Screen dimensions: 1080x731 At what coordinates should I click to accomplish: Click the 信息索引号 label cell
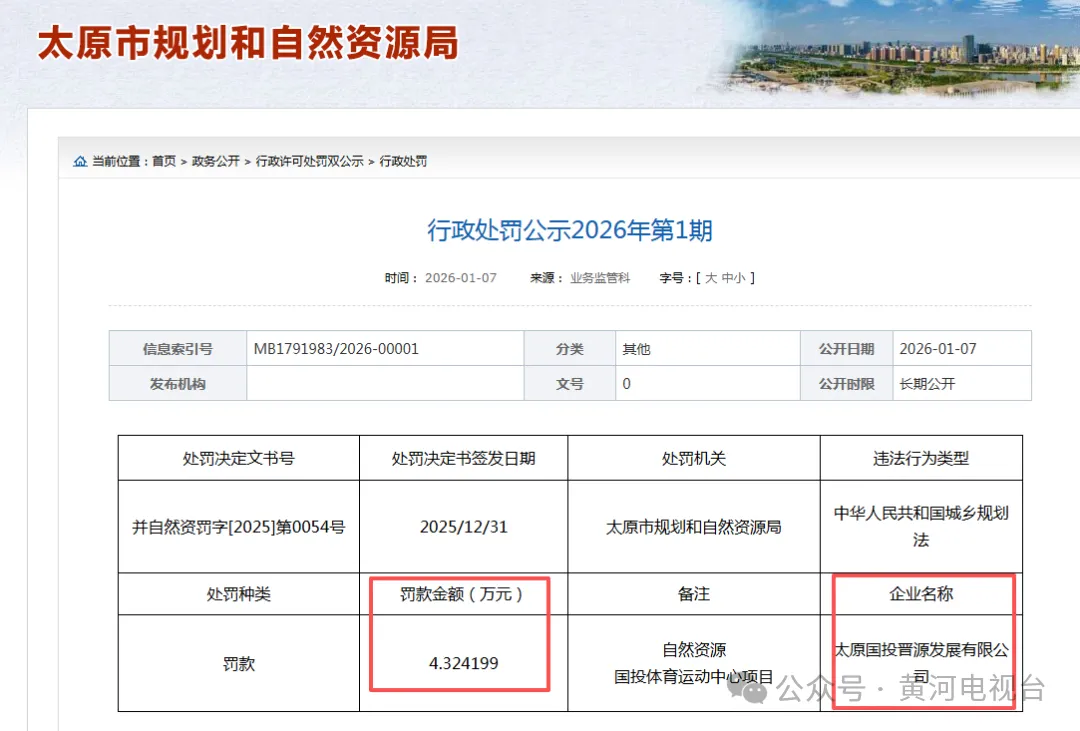pos(178,349)
